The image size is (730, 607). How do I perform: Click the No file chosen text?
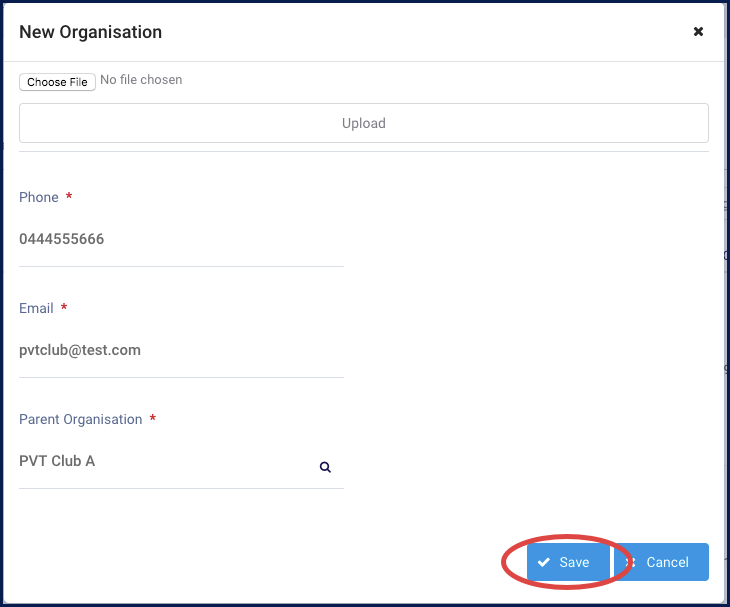(x=141, y=80)
